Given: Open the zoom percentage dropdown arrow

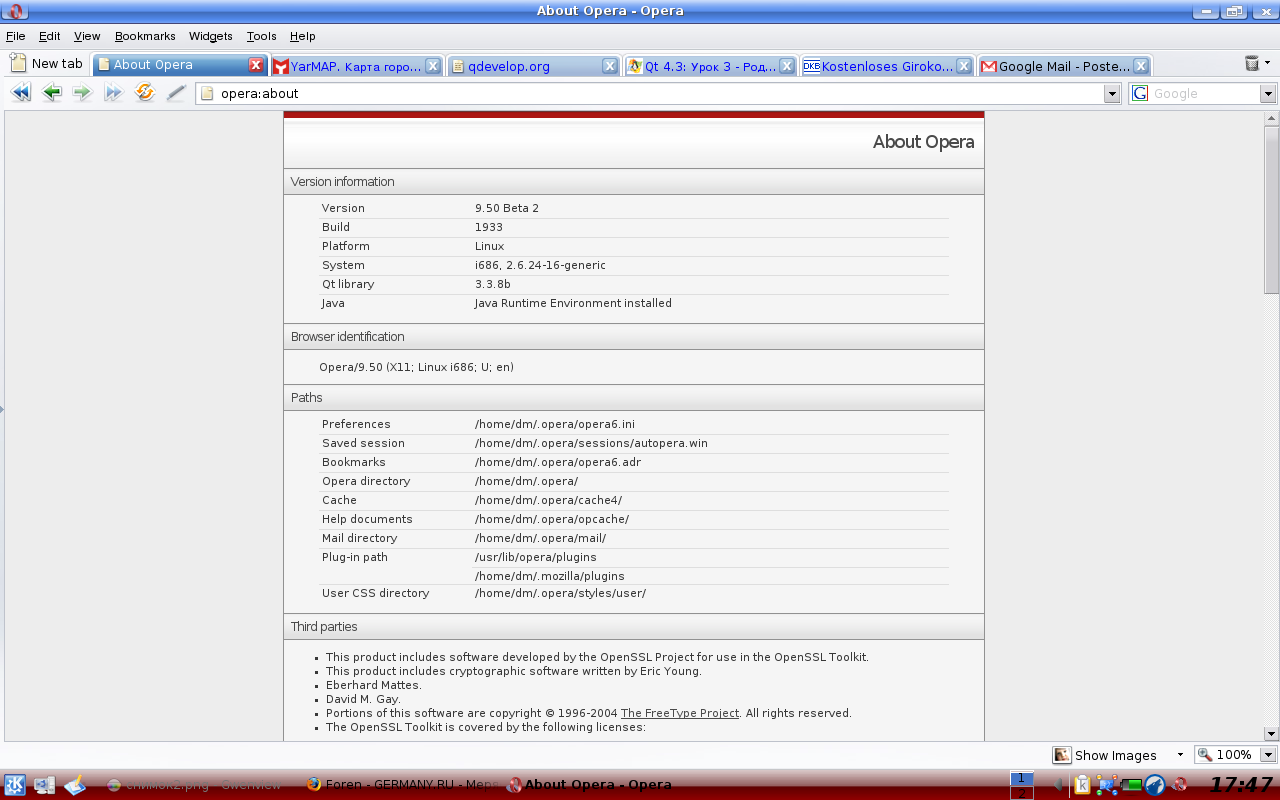Looking at the screenshot, I should coord(1268,755).
